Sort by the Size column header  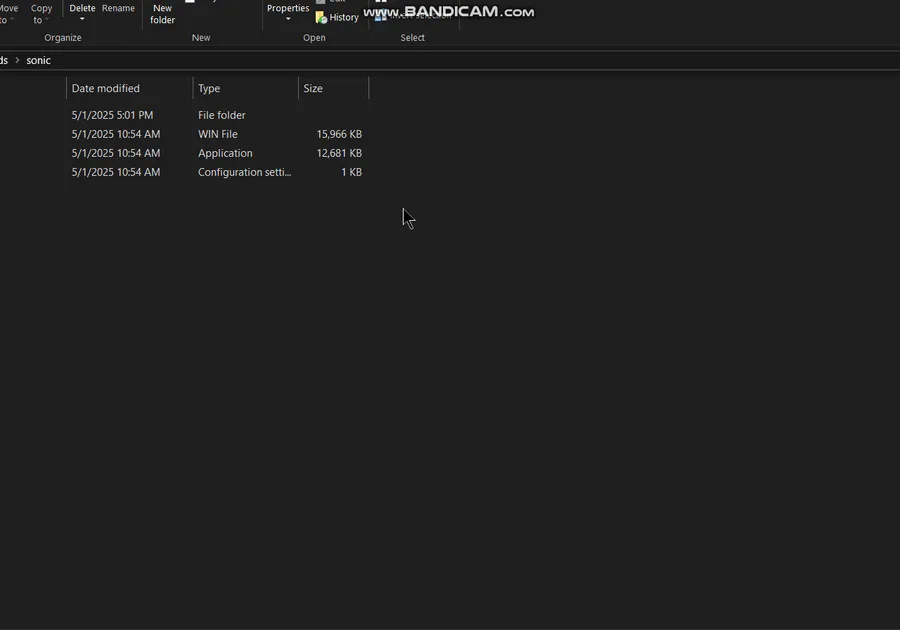click(x=333, y=88)
